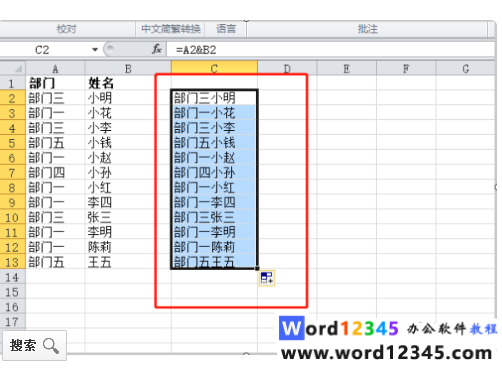This screenshot has width=502, height=369.
Task: Select column B header
Action: (x=128, y=69)
